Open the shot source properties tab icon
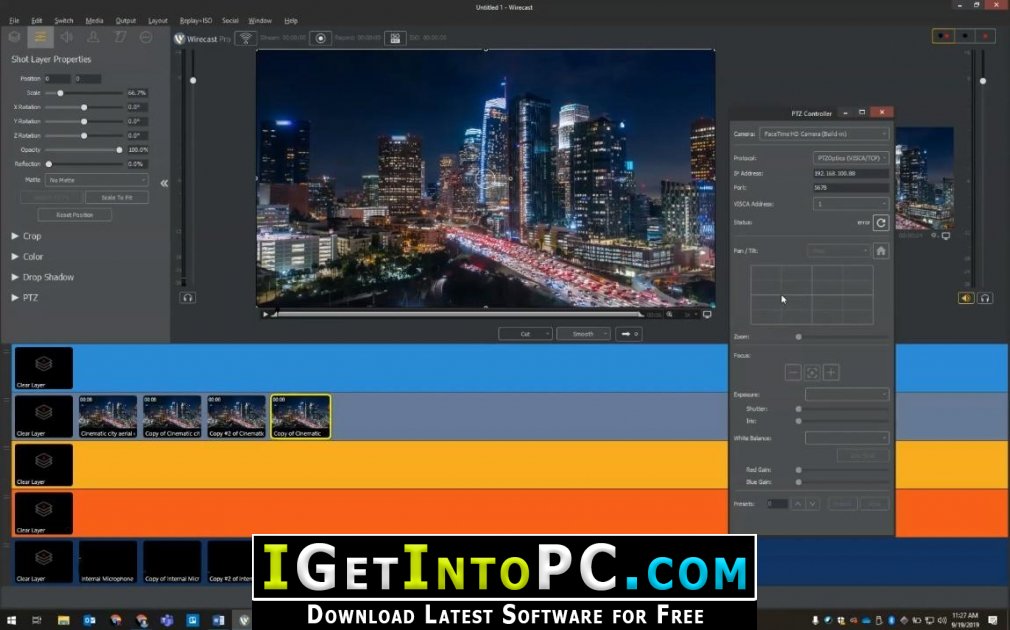The height and width of the screenshot is (630, 1010). [14, 37]
